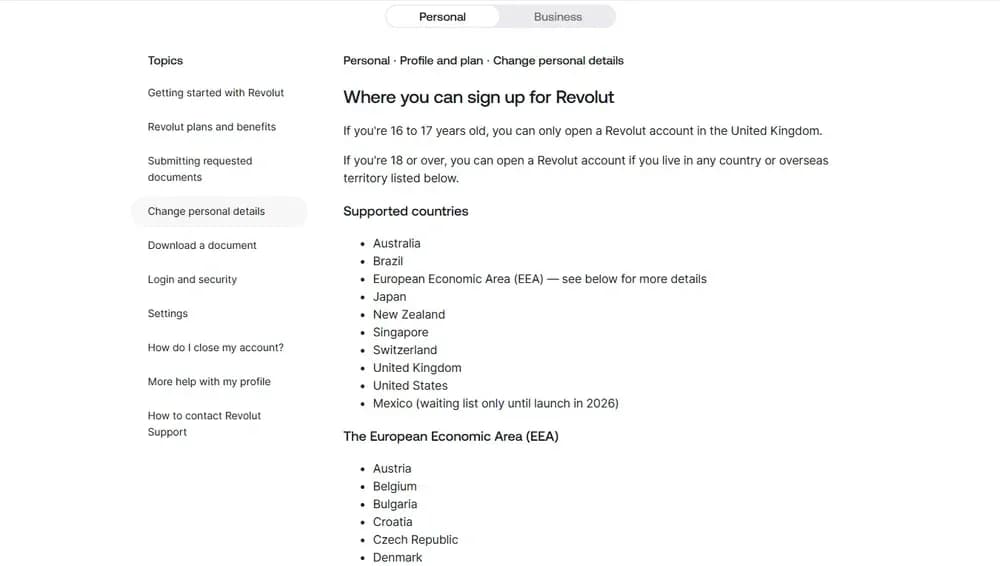Click Change personal details breadcrumb
This screenshot has height=566, width=1000.
558,61
